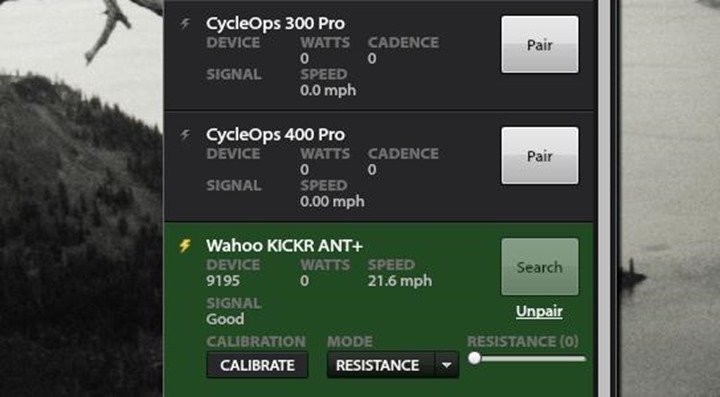Image resolution: width=720 pixels, height=397 pixels.
Task: Pair the CycleOps 300 Pro device
Action: click(540, 45)
